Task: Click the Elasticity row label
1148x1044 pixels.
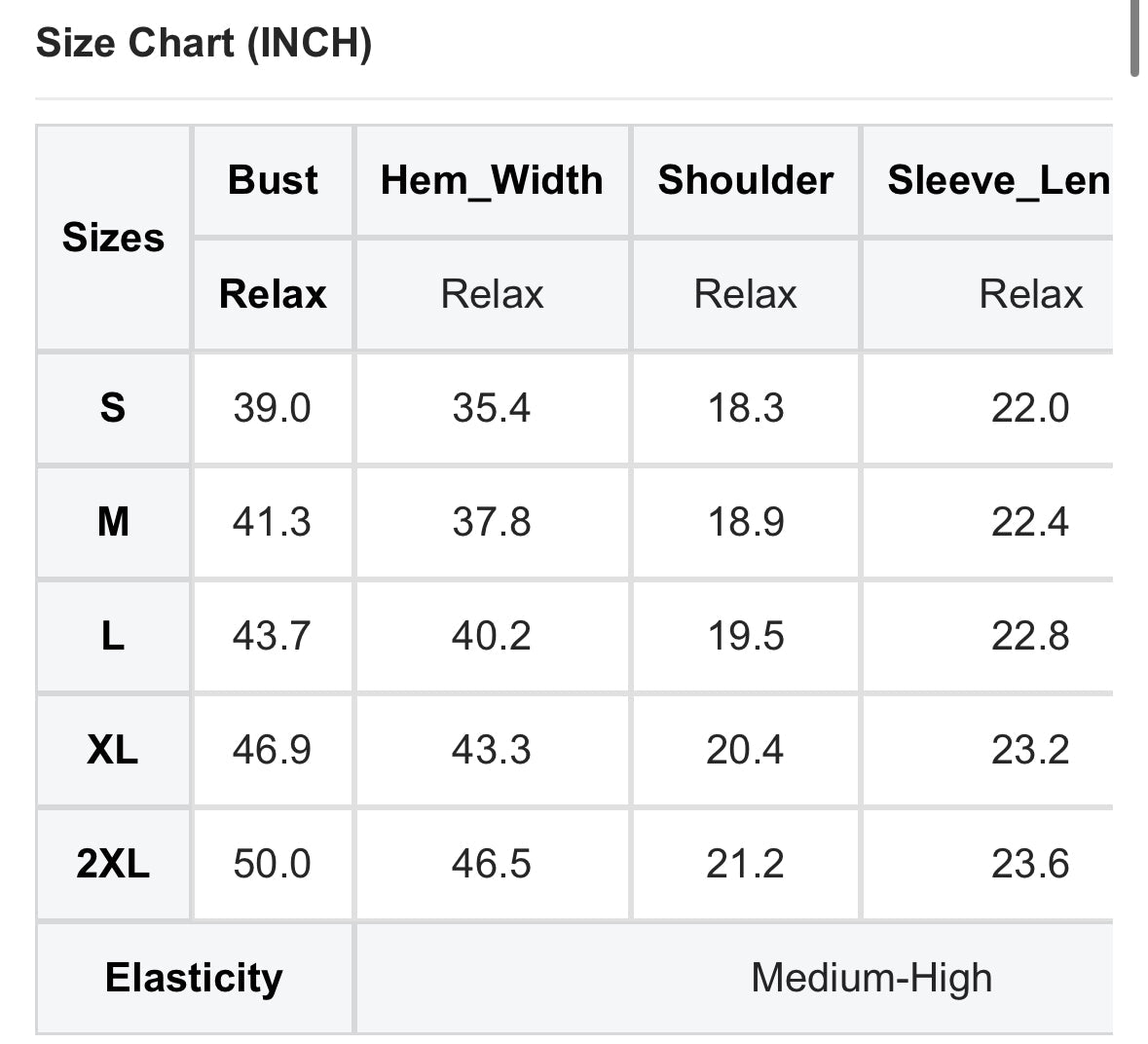Action: pyautogui.click(x=194, y=978)
